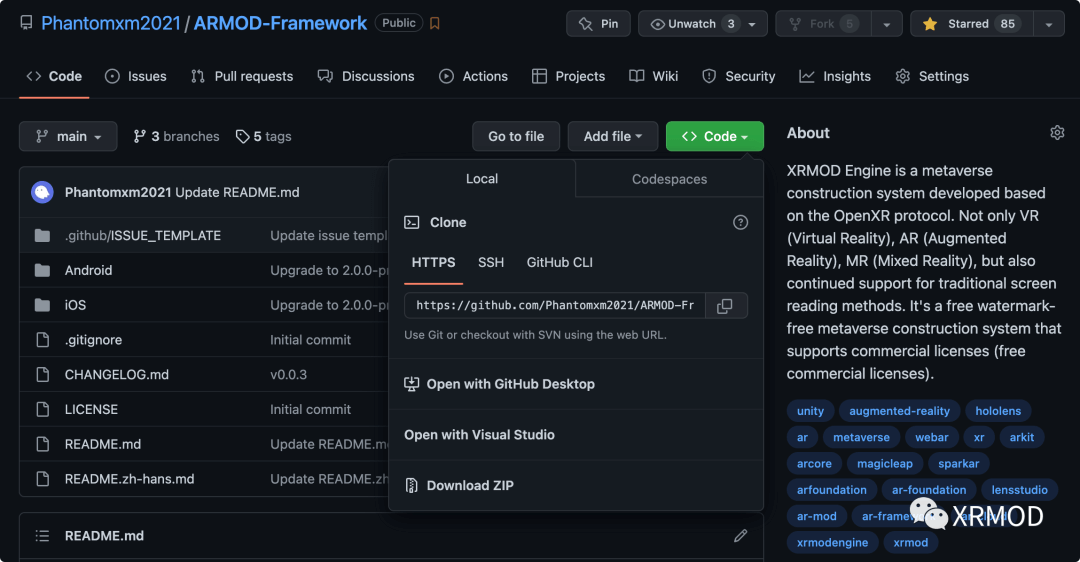Click the magicleap topic tag
1080x562 pixels.
click(x=884, y=464)
